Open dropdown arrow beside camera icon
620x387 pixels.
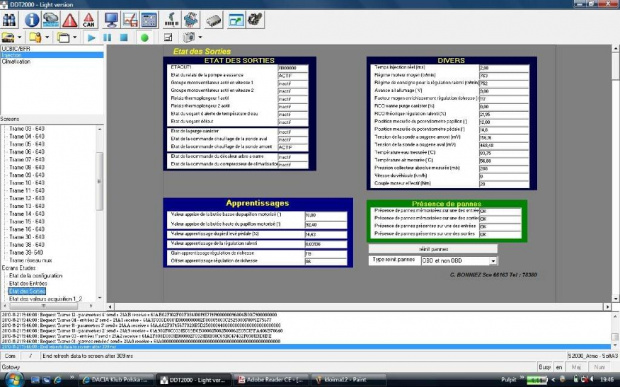[200, 38]
